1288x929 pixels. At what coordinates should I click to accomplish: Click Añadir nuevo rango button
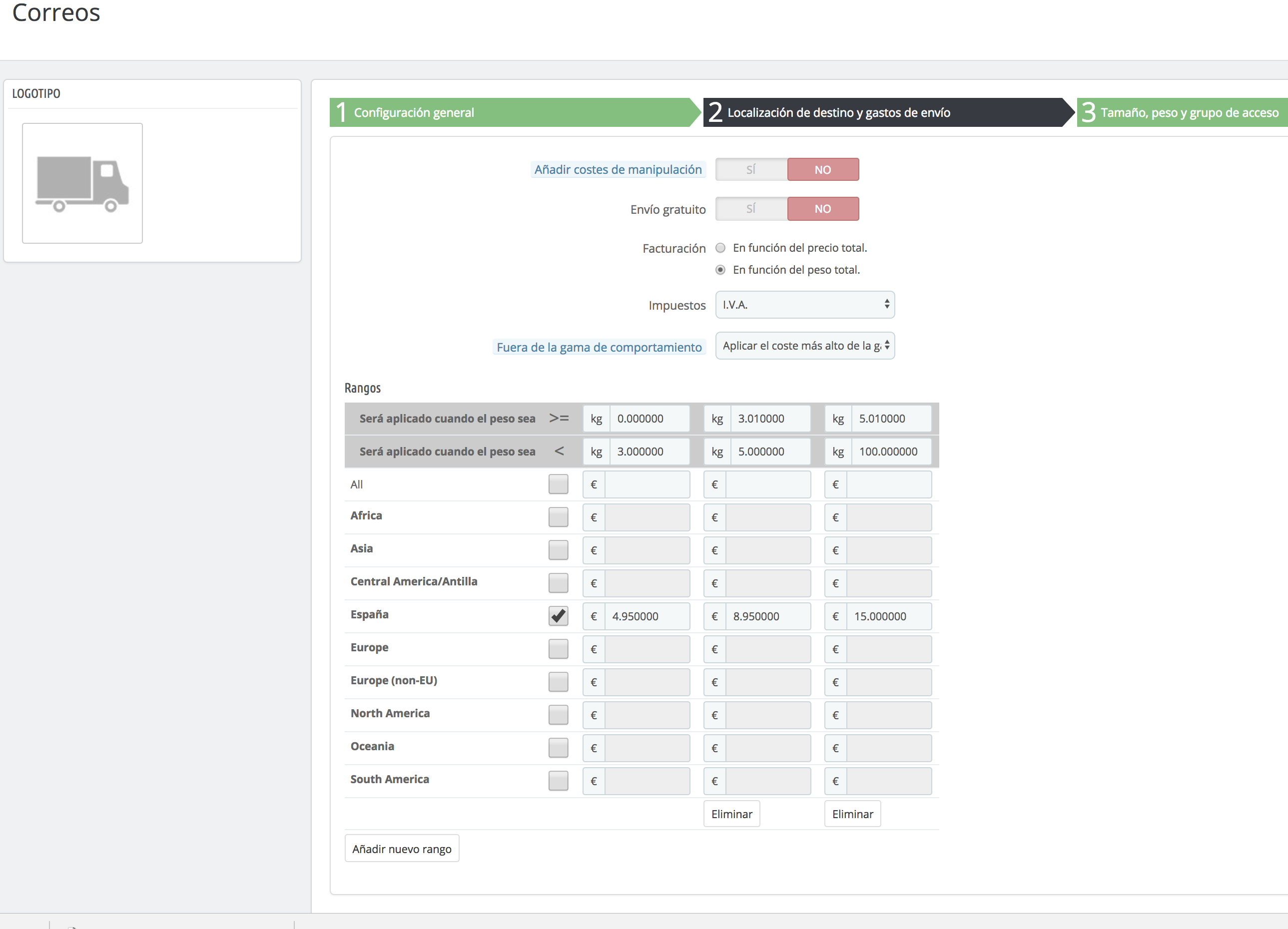[402, 849]
